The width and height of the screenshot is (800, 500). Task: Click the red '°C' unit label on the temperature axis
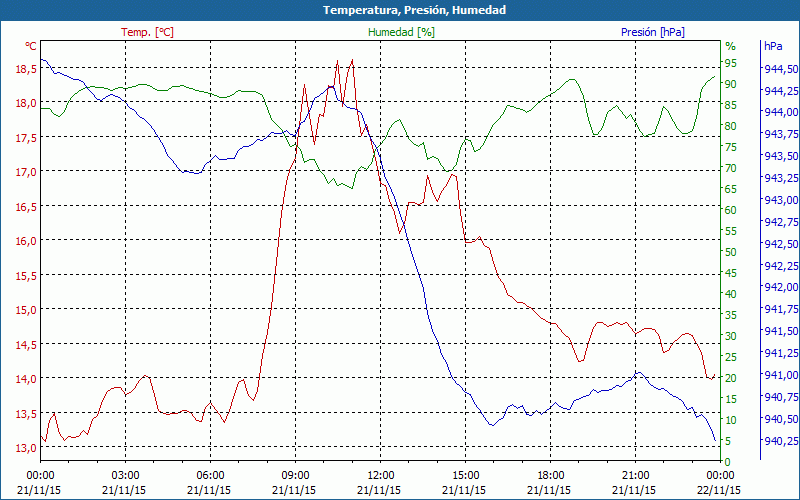coord(31,46)
